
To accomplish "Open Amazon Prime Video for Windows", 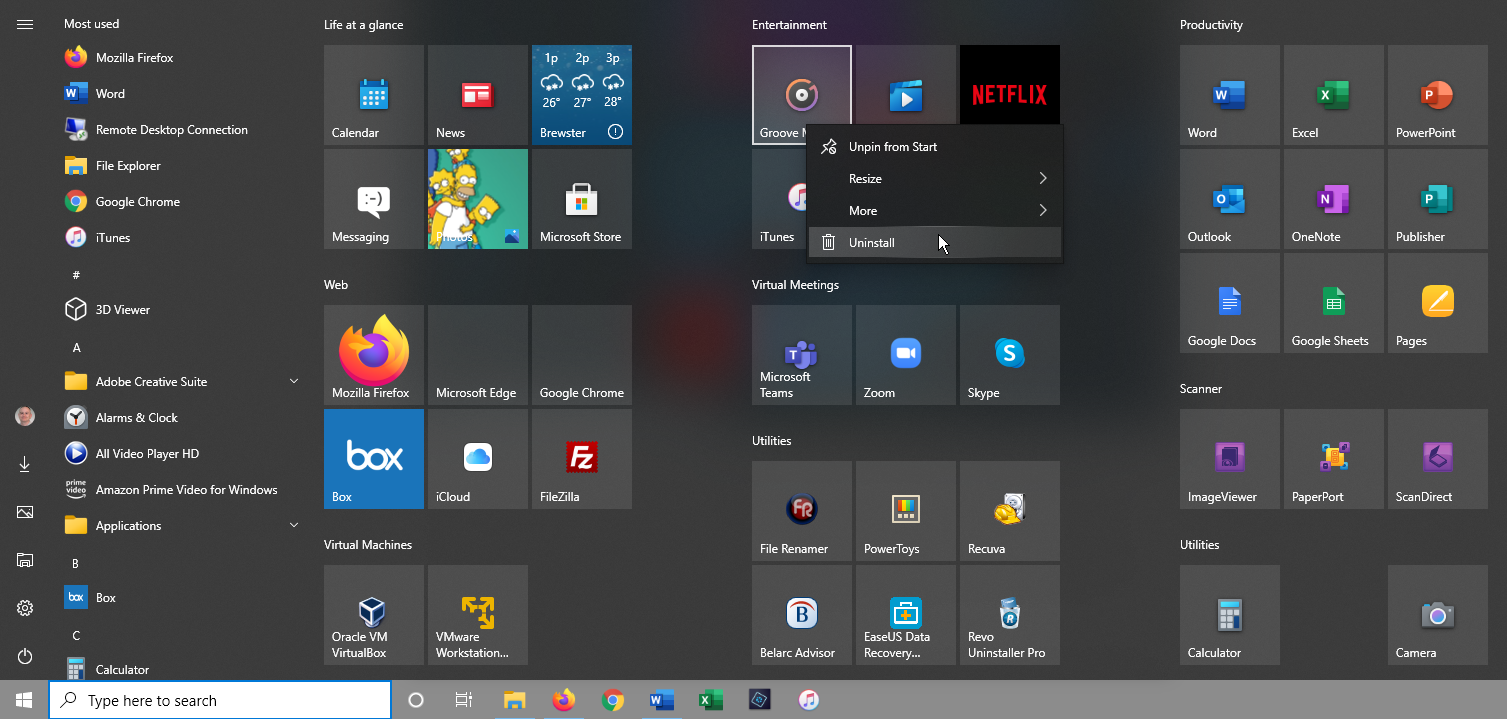I will tap(182, 490).
